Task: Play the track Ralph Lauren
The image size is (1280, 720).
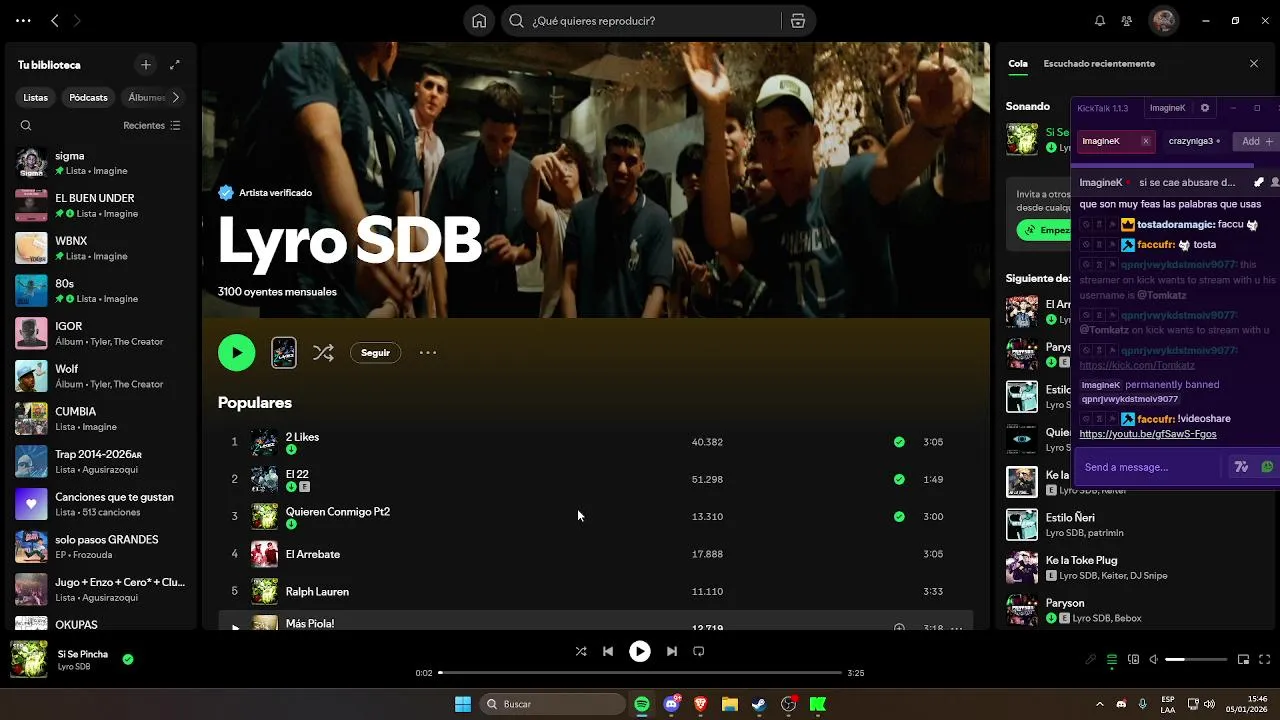Action: [317, 591]
